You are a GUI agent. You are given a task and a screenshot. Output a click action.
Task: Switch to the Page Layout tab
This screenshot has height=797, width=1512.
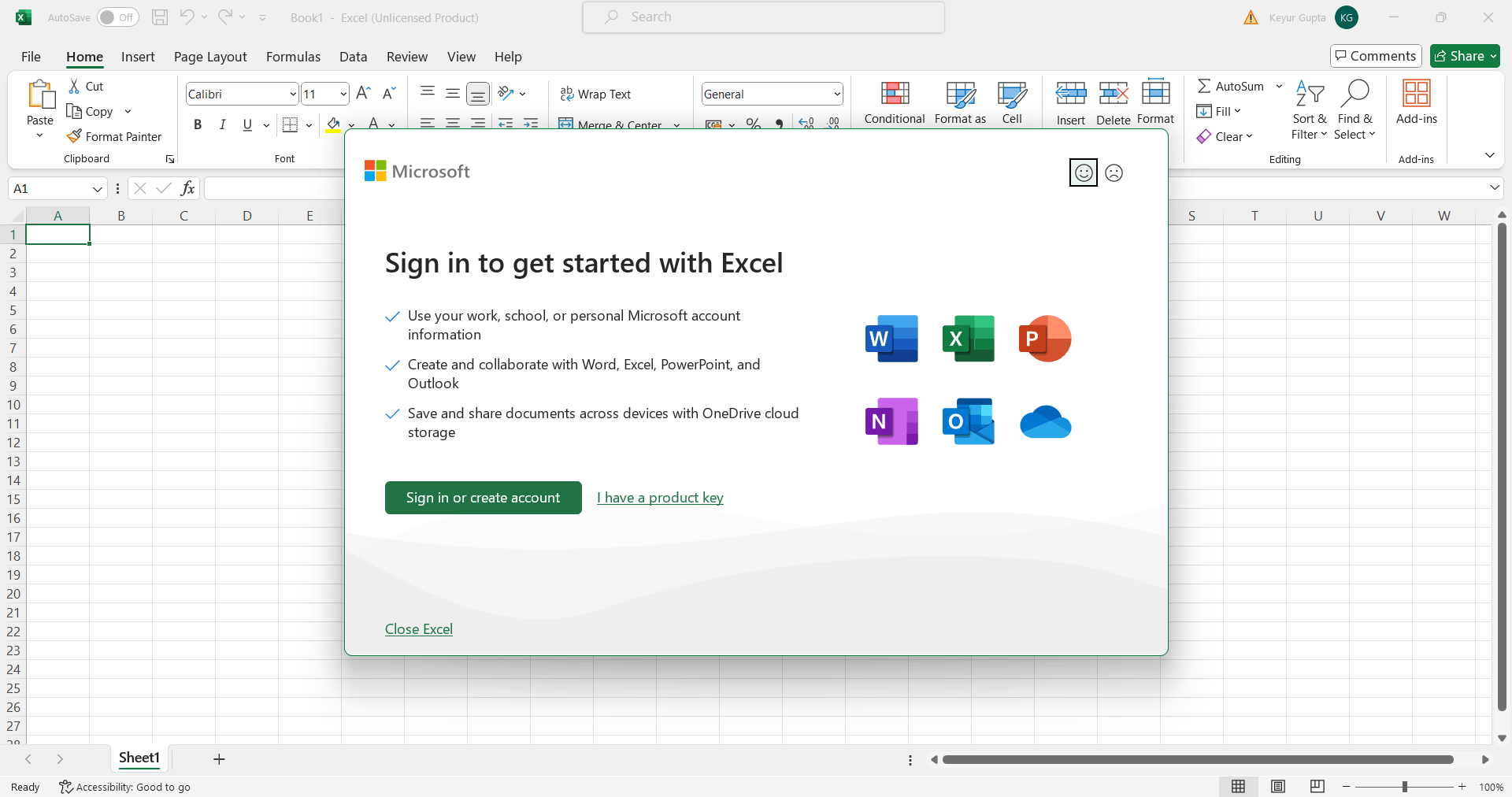coord(210,57)
